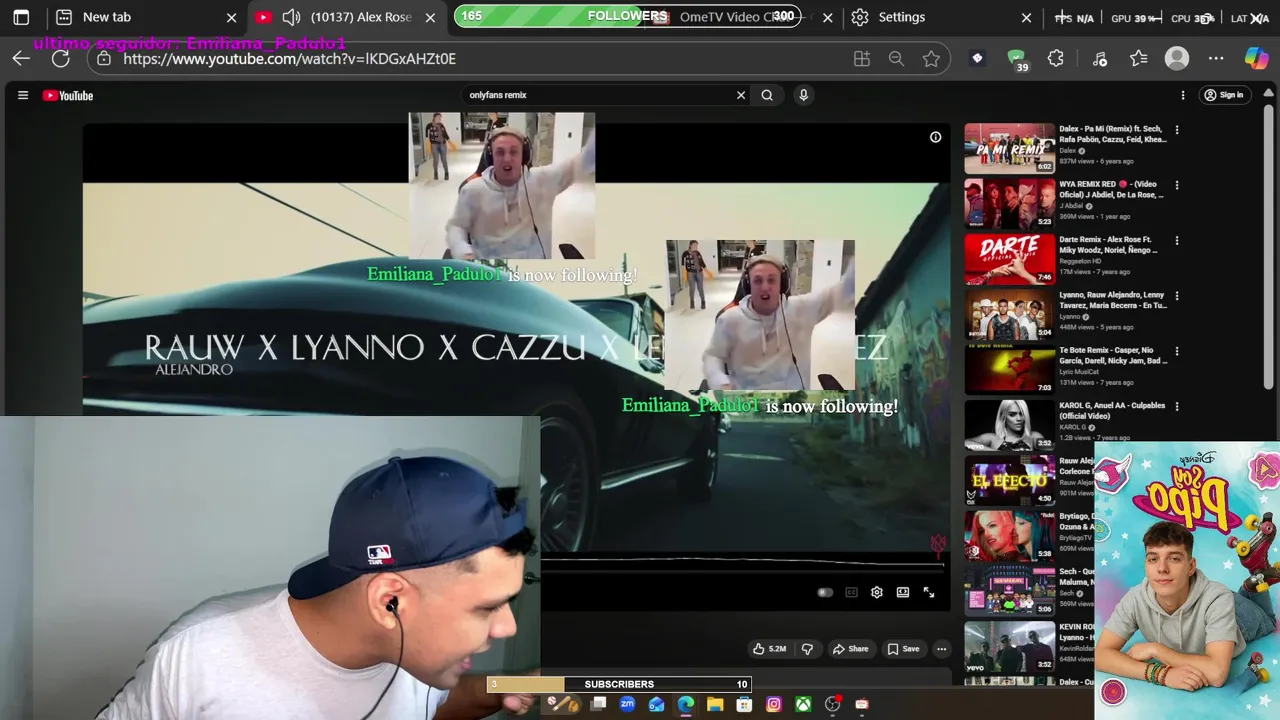Image resolution: width=1280 pixels, height=720 pixels.
Task: Open the Extensions puzzle icon
Action: point(1056,59)
